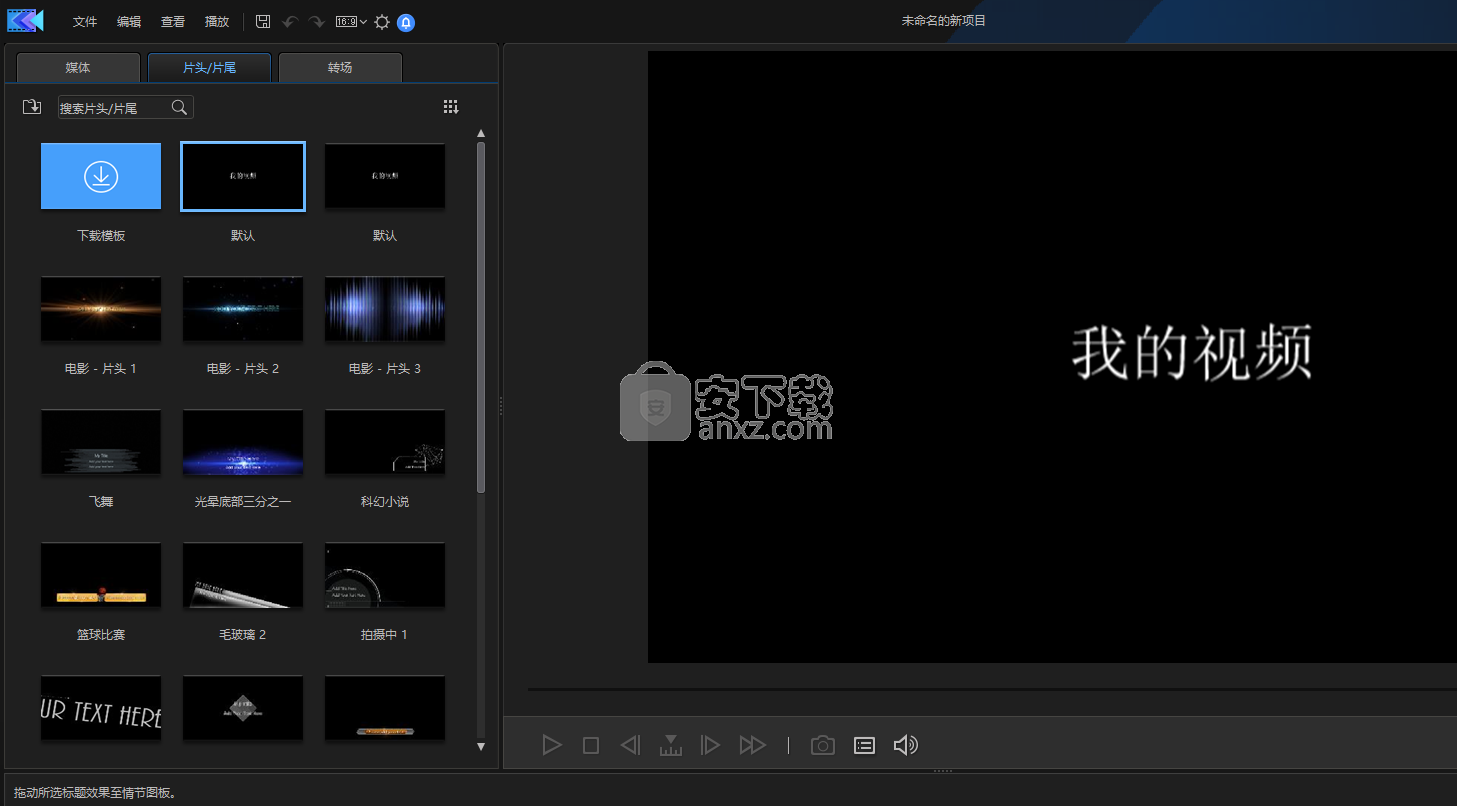Open the 文件 menu
Screen dimensions: 1457x806
pyautogui.click(x=85, y=21)
